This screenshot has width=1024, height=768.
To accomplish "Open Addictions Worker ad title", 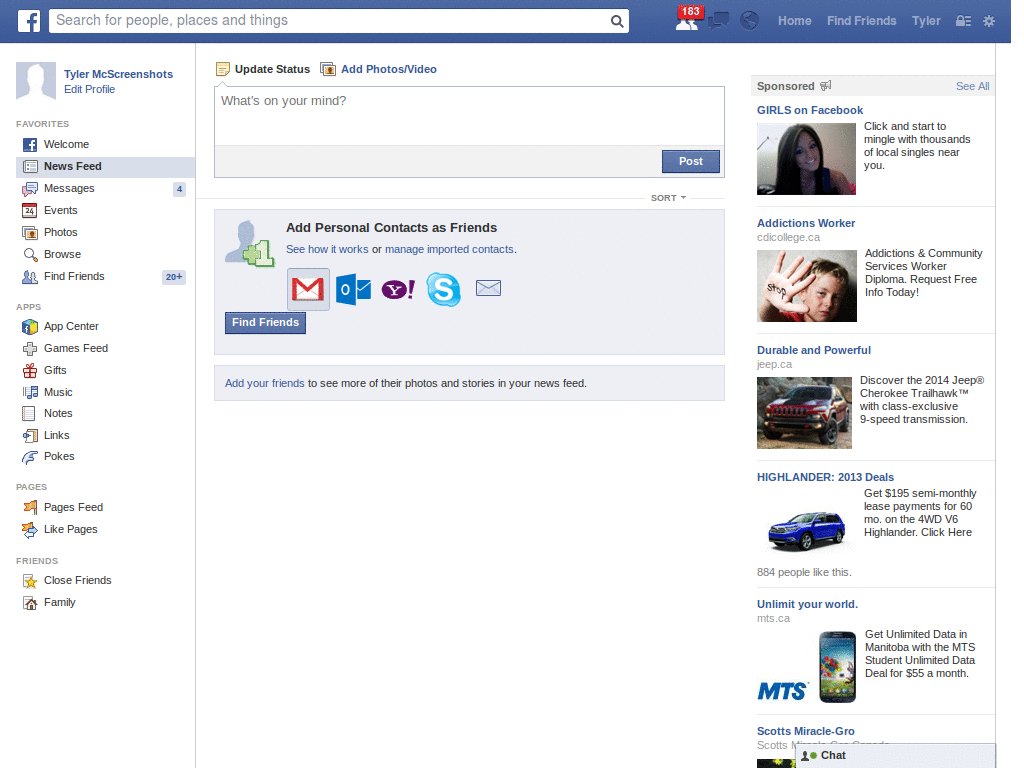I will (806, 223).
